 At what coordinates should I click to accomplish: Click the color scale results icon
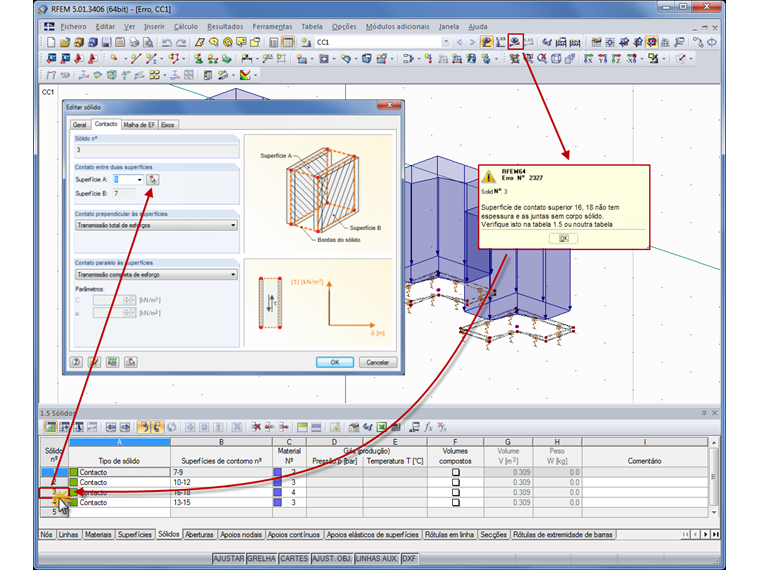(245, 75)
